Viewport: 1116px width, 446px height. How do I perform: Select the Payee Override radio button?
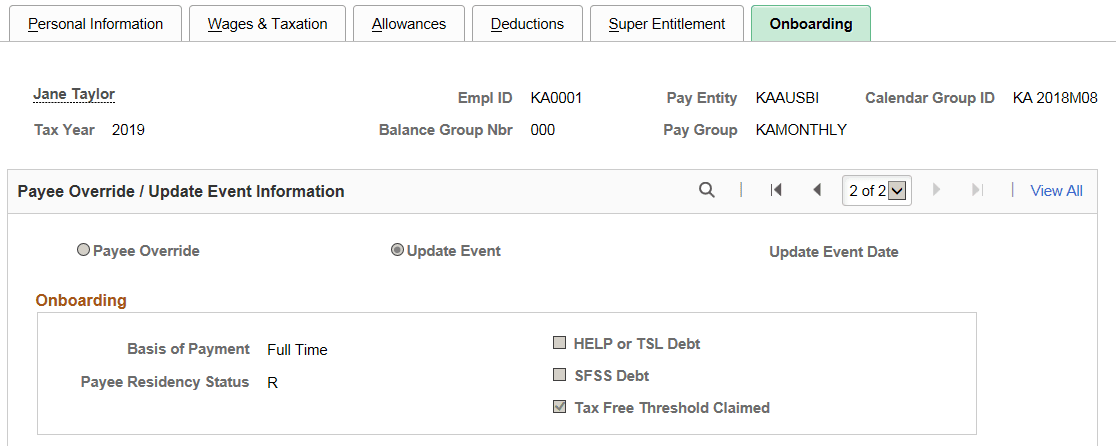point(84,251)
